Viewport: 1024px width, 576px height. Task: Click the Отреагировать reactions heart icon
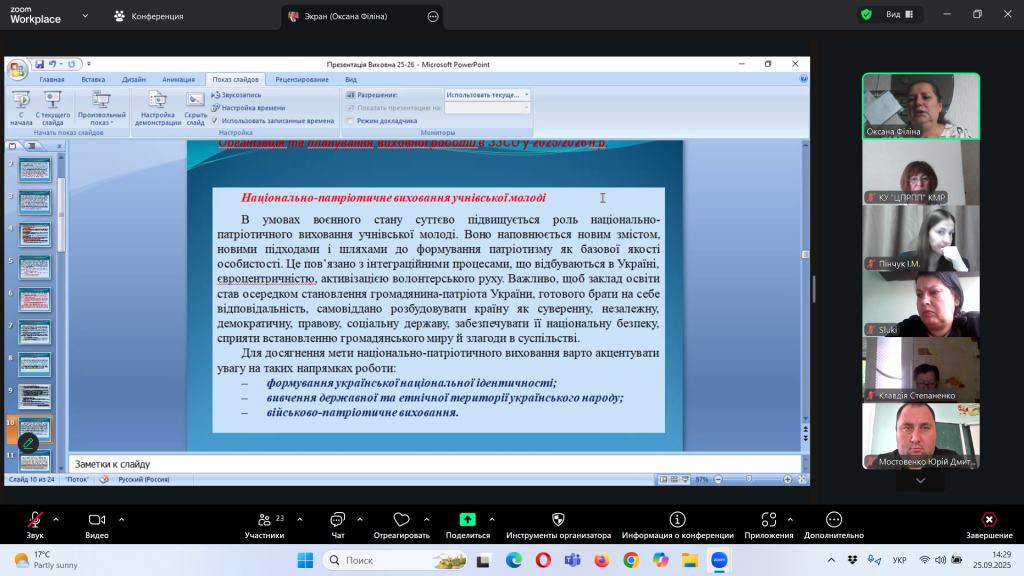tap(401, 520)
